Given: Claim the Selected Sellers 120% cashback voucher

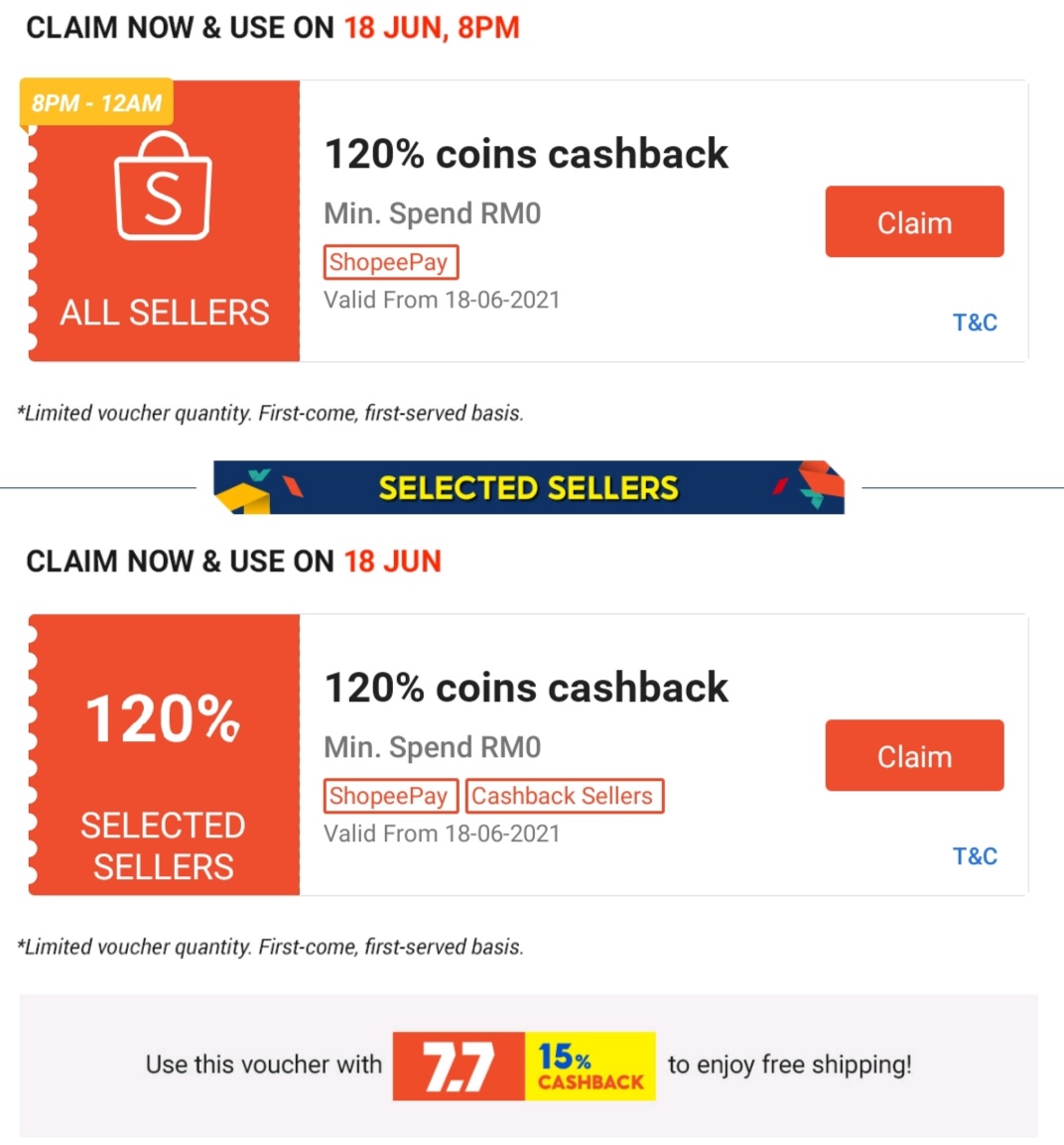Looking at the screenshot, I should click(914, 756).
